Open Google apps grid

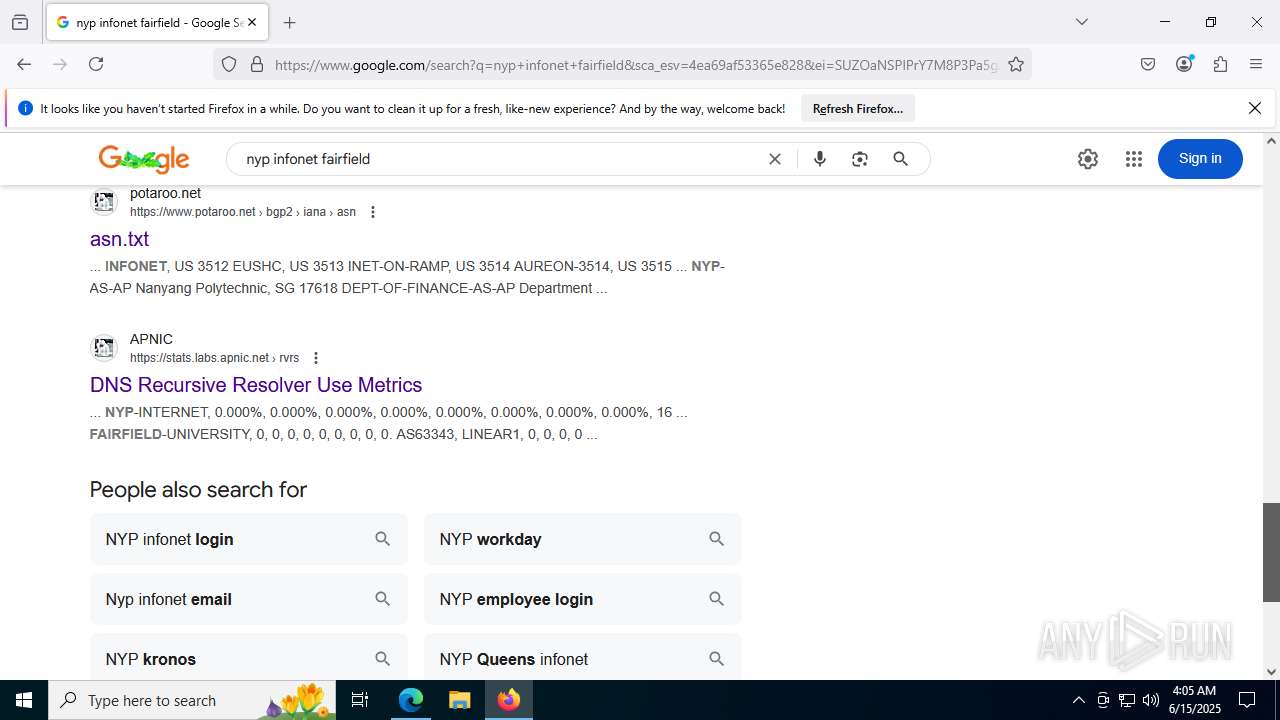coord(1133,159)
